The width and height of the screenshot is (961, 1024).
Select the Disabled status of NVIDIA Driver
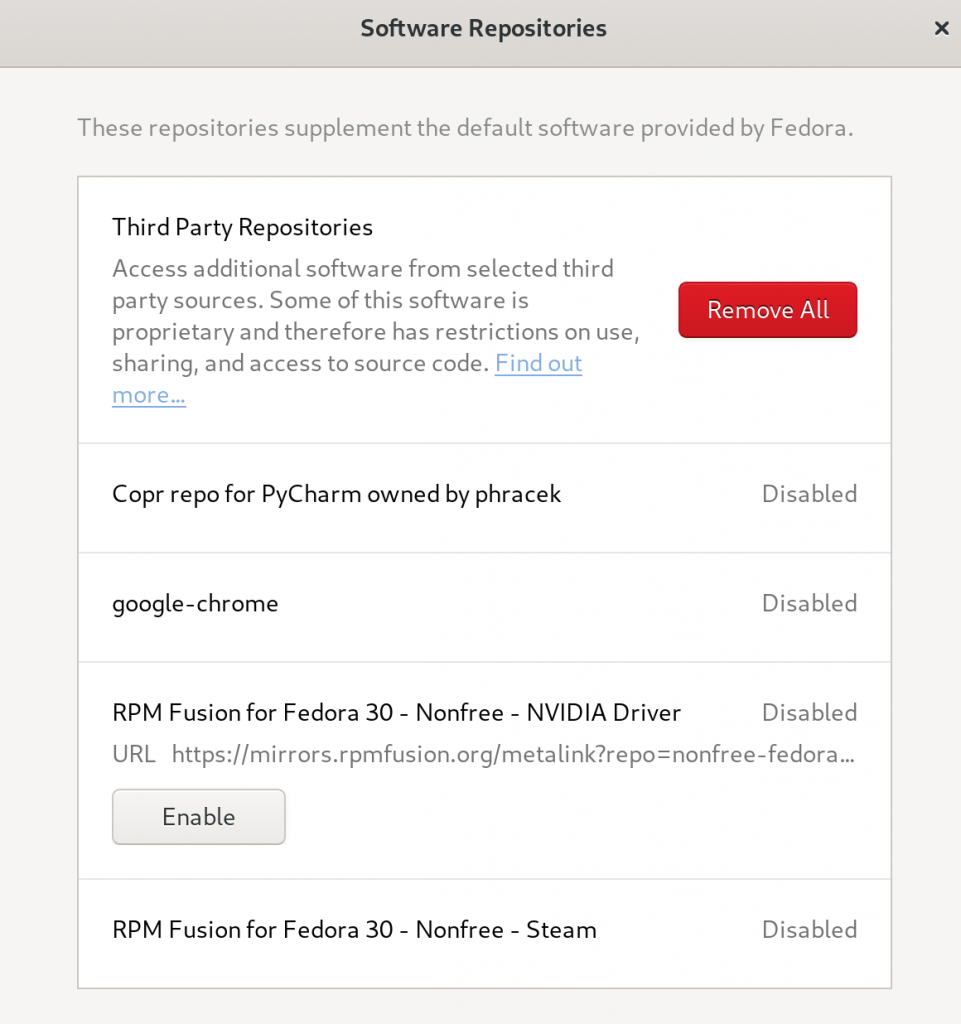click(x=810, y=712)
